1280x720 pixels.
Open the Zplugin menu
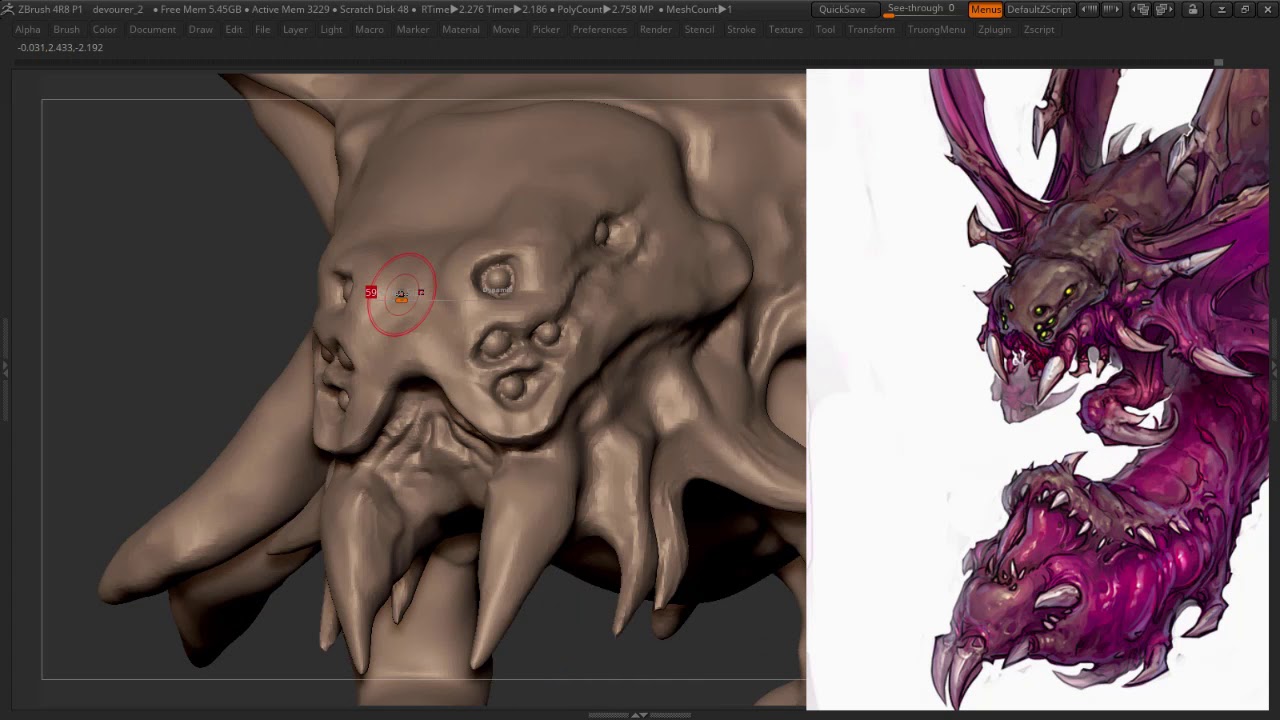pyautogui.click(x=994, y=29)
